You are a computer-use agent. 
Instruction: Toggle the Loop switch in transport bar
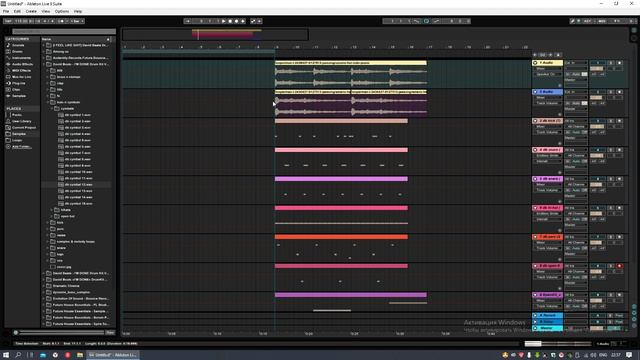coord(427,21)
